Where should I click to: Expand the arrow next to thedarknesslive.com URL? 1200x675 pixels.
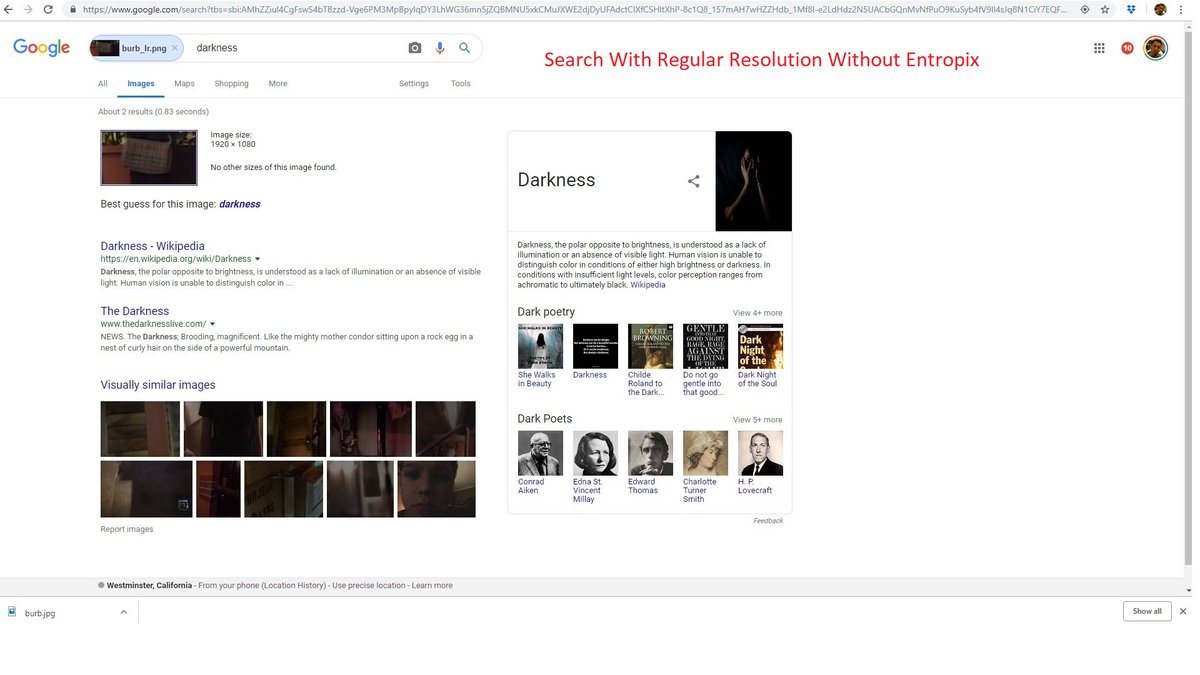[212, 324]
